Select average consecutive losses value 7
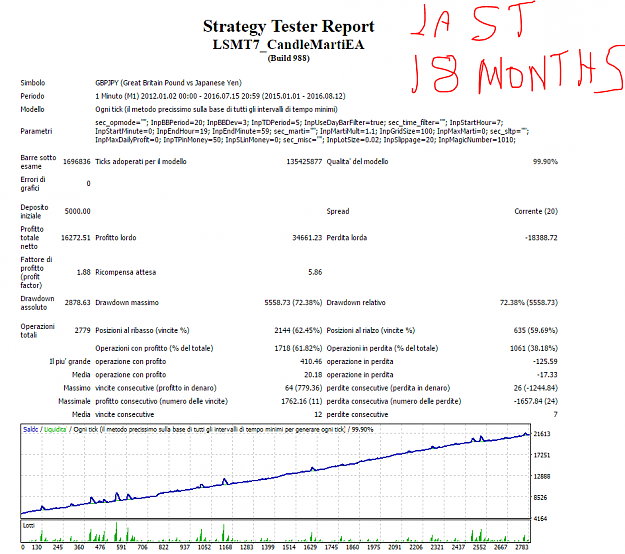The width and height of the screenshot is (625, 554). (x=556, y=415)
